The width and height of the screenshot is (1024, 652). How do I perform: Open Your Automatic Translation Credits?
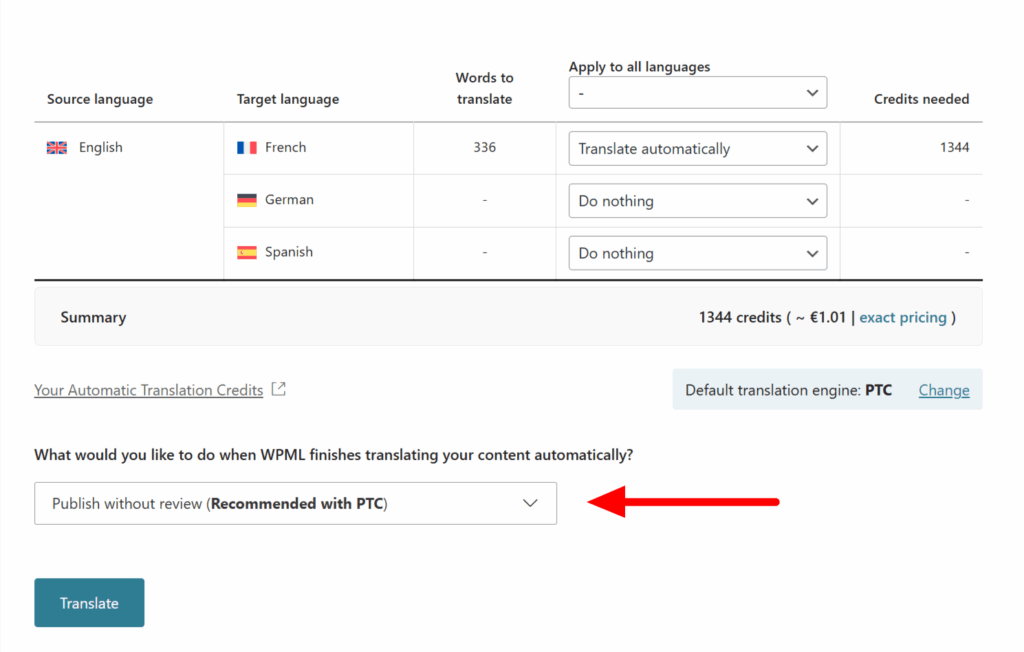click(148, 390)
